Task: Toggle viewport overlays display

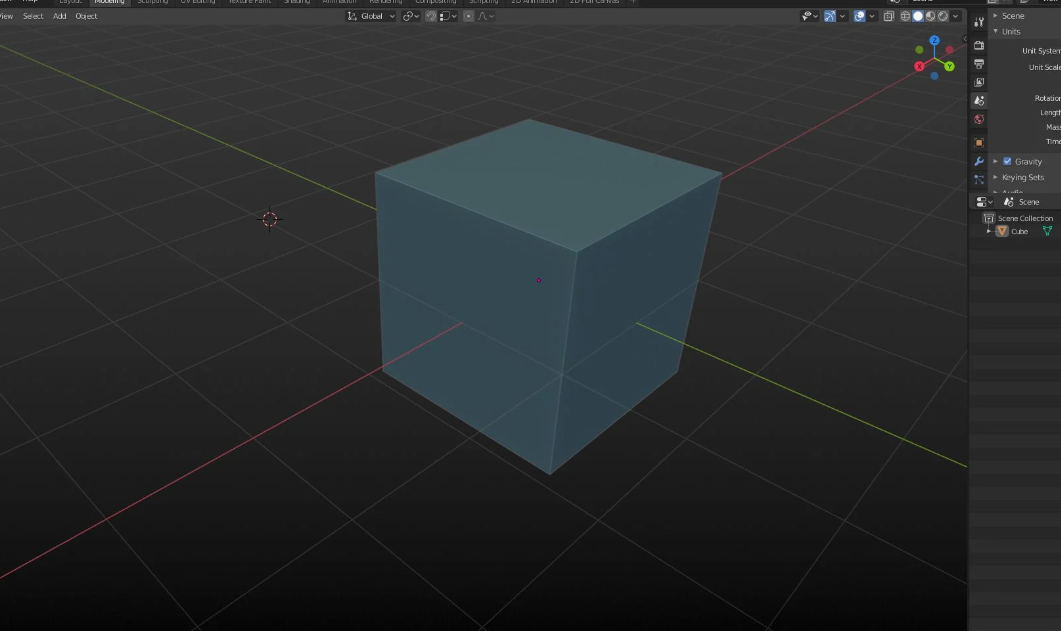Action: coord(859,16)
